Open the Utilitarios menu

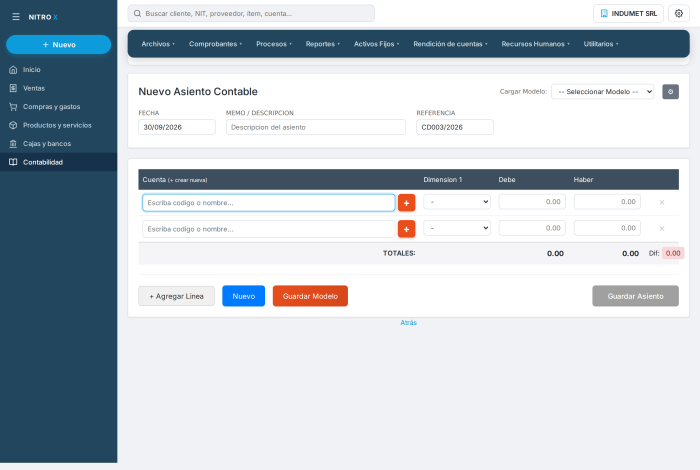point(601,44)
